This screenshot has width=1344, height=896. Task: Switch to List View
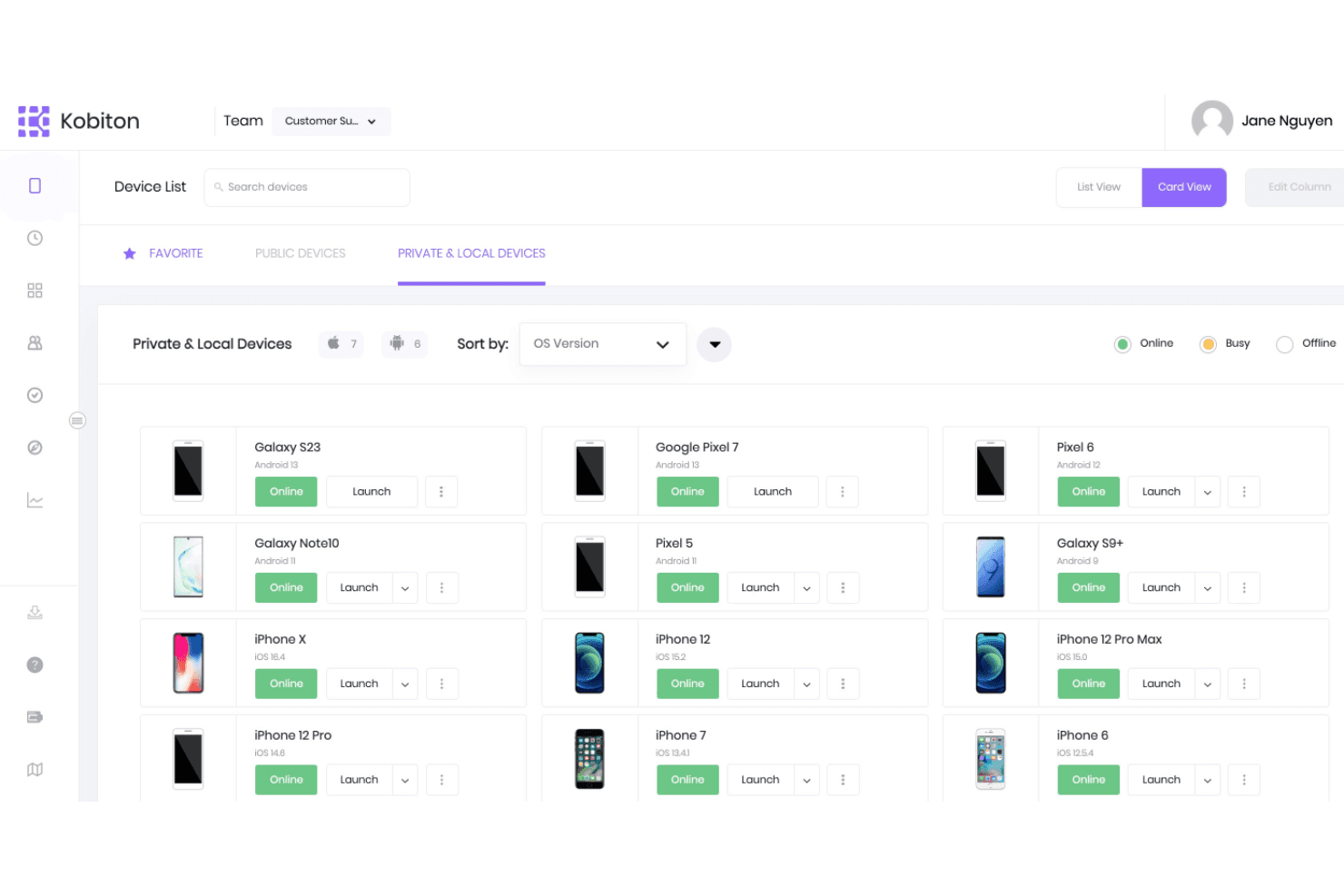[1099, 187]
